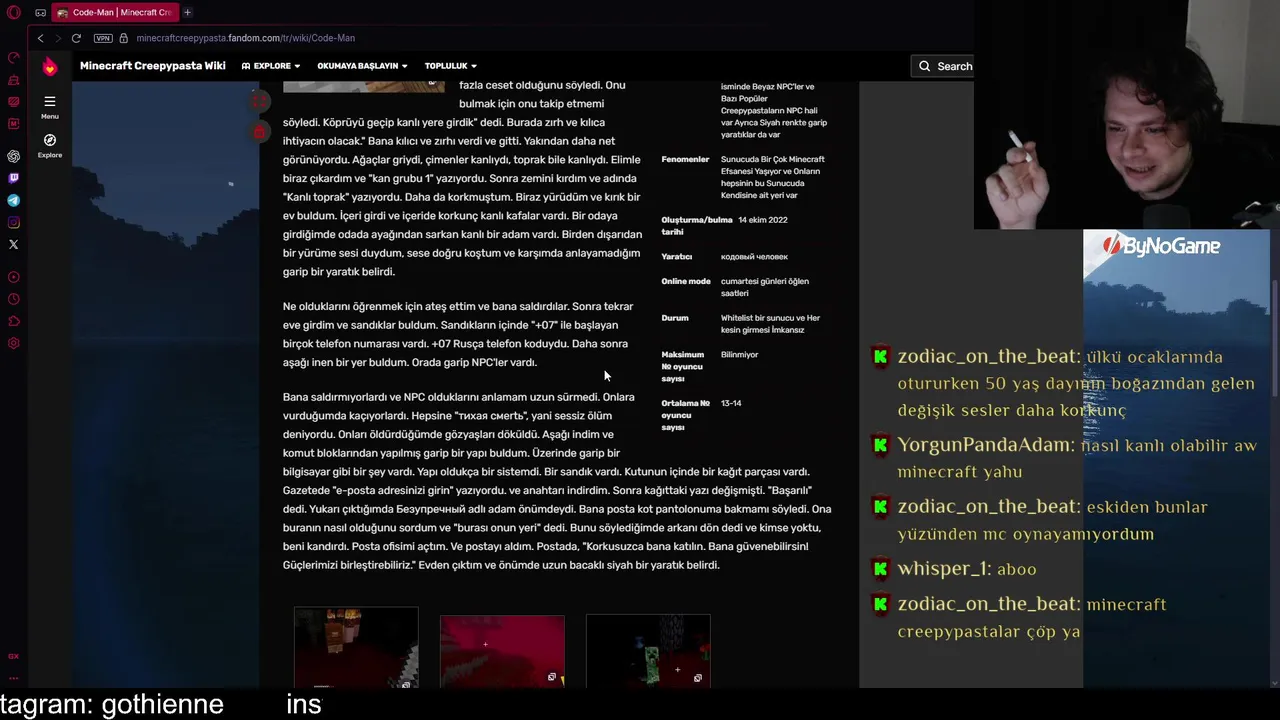This screenshot has width=1280, height=720.
Task: Open the Opera browser main menu
Action: pos(14,13)
